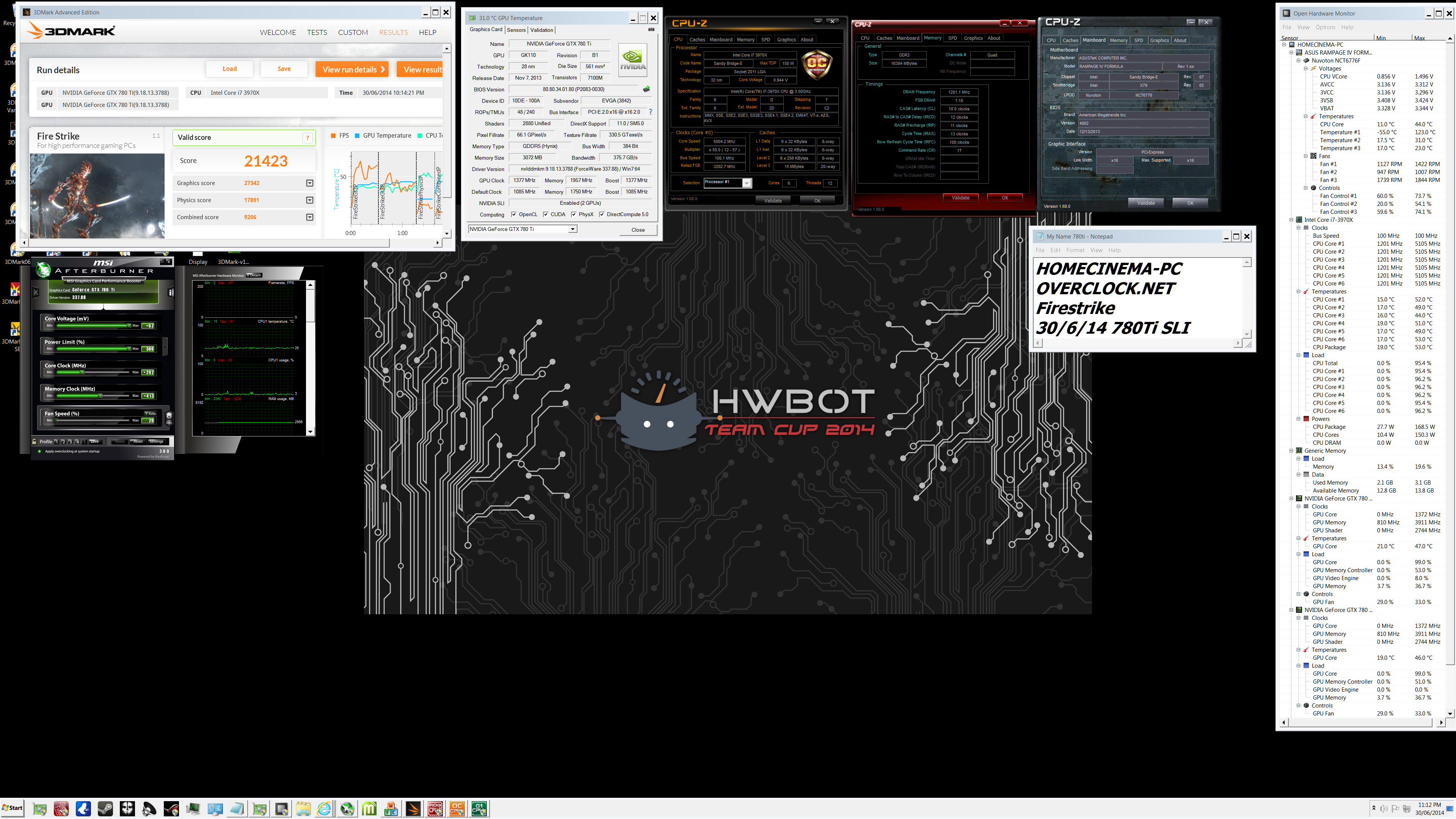
Task: Click the Fire Strike thumbnail image
Action: tap(97, 196)
